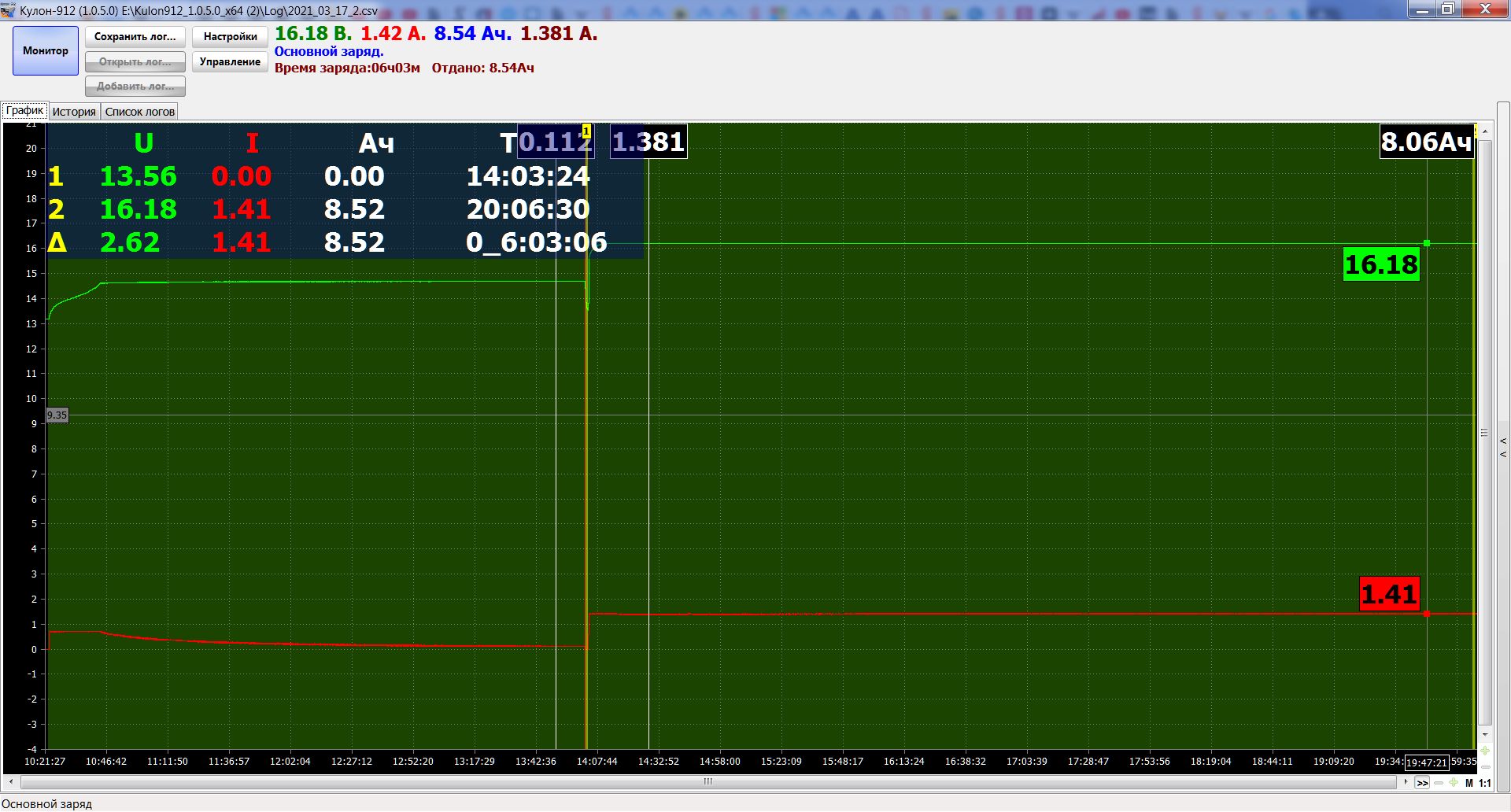Open the Список логов tab
This screenshot has height=812, width=1511.
point(140,112)
